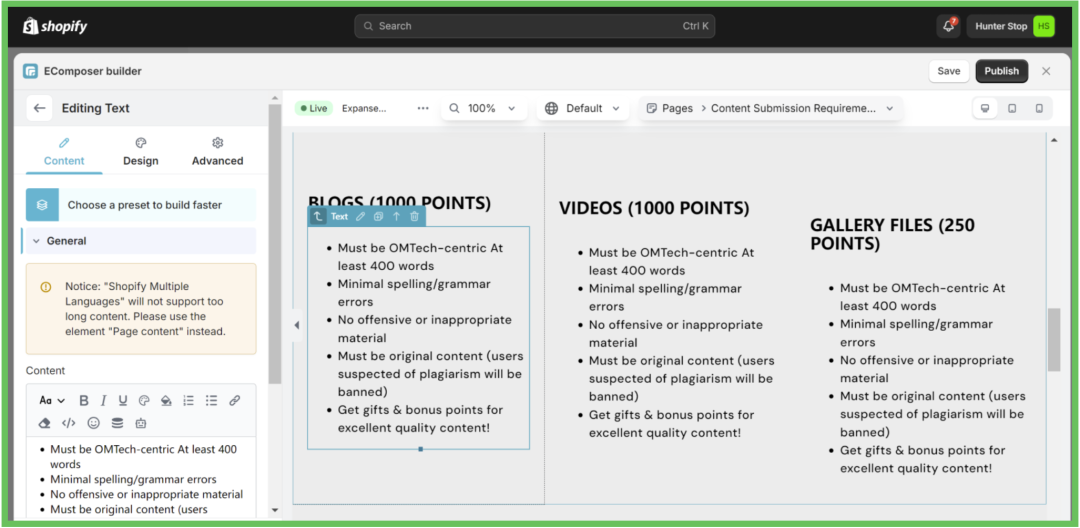Click the underline formatting icon

click(123, 401)
